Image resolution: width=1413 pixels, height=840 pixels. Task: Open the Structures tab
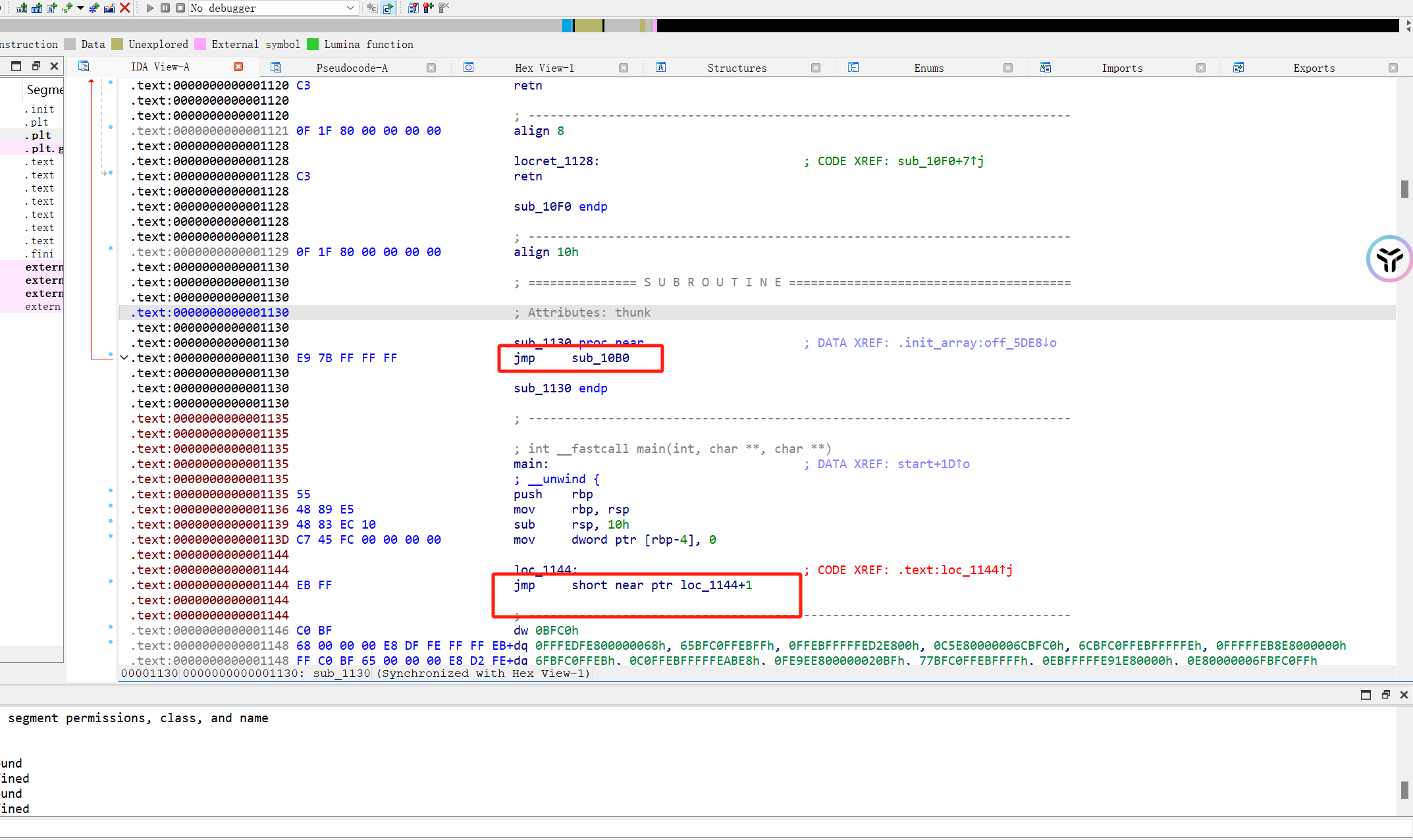coord(736,68)
